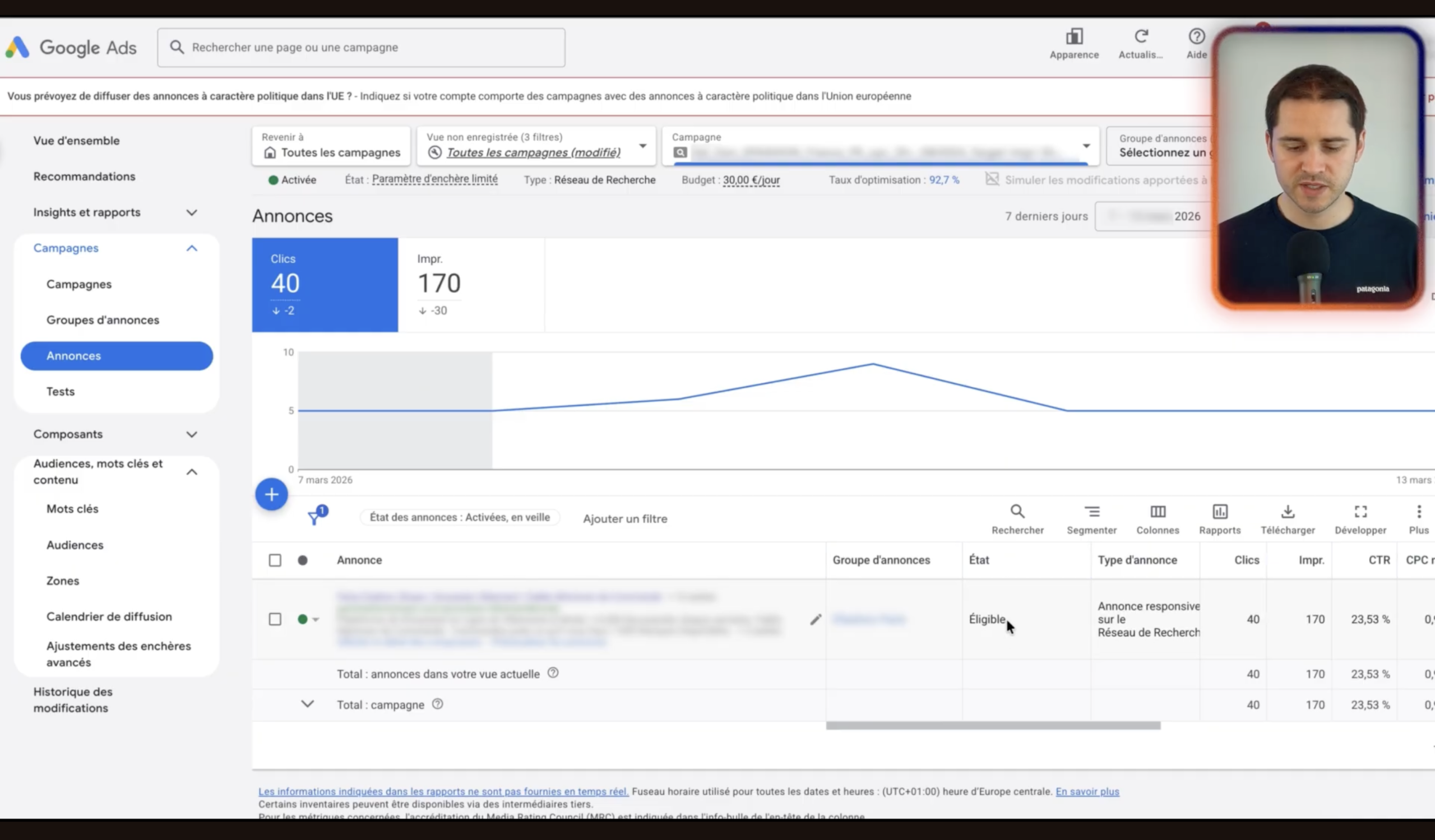This screenshot has width=1435, height=840.
Task: Collapse the Campagnes sidebar section
Action: (x=192, y=248)
